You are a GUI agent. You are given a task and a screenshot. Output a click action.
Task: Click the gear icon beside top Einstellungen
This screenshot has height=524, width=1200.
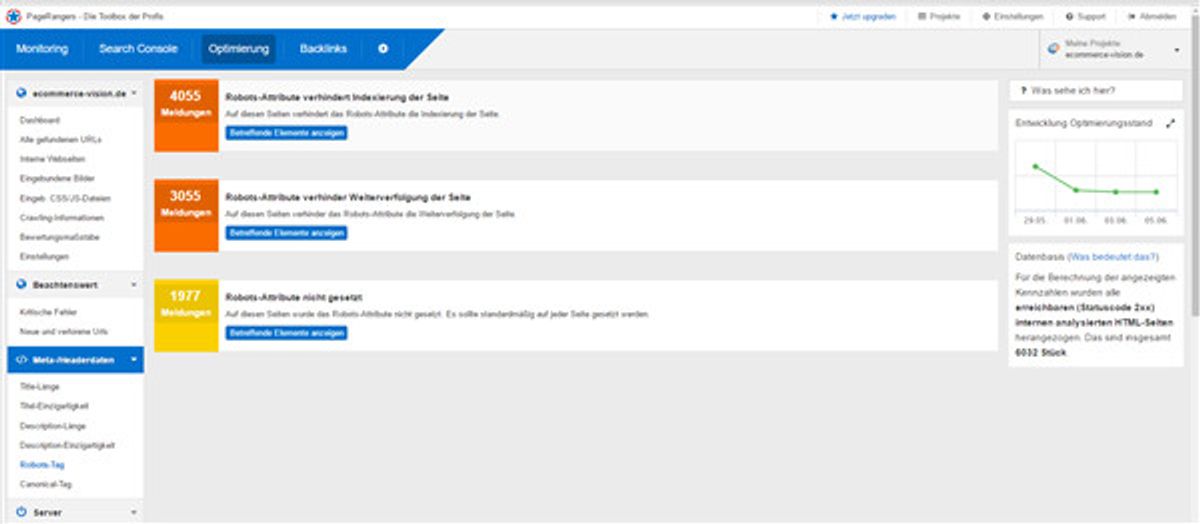pyautogui.click(x=987, y=17)
